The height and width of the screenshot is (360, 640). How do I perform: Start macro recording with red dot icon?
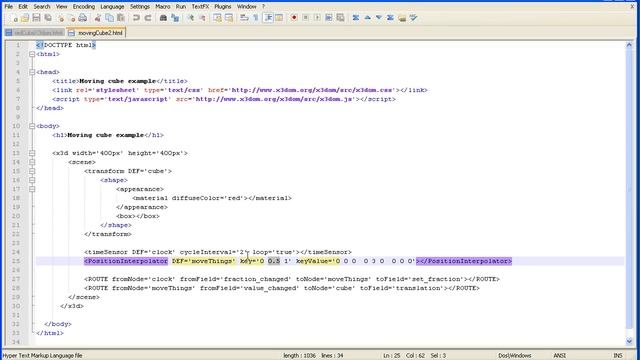pyautogui.click(x=294, y=18)
